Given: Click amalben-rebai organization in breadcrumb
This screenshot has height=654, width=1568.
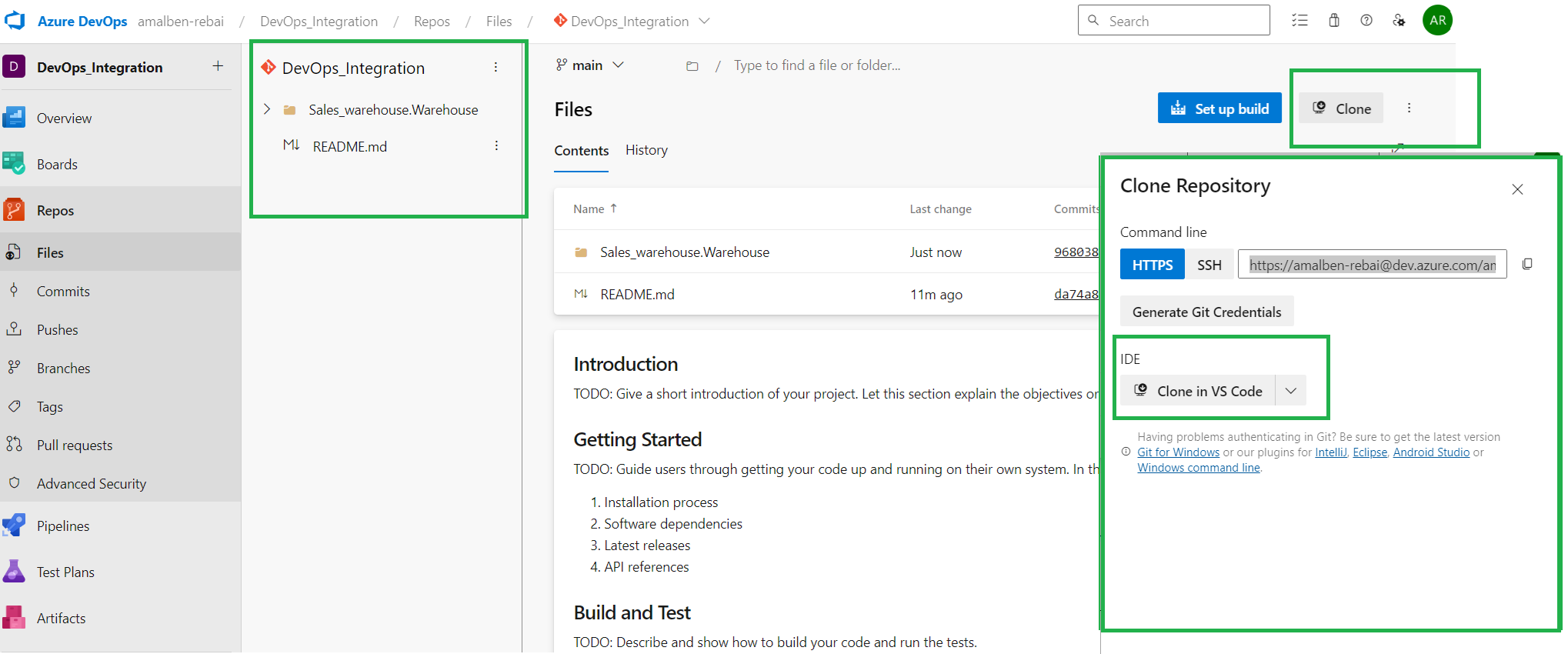Looking at the screenshot, I should pos(181,22).
